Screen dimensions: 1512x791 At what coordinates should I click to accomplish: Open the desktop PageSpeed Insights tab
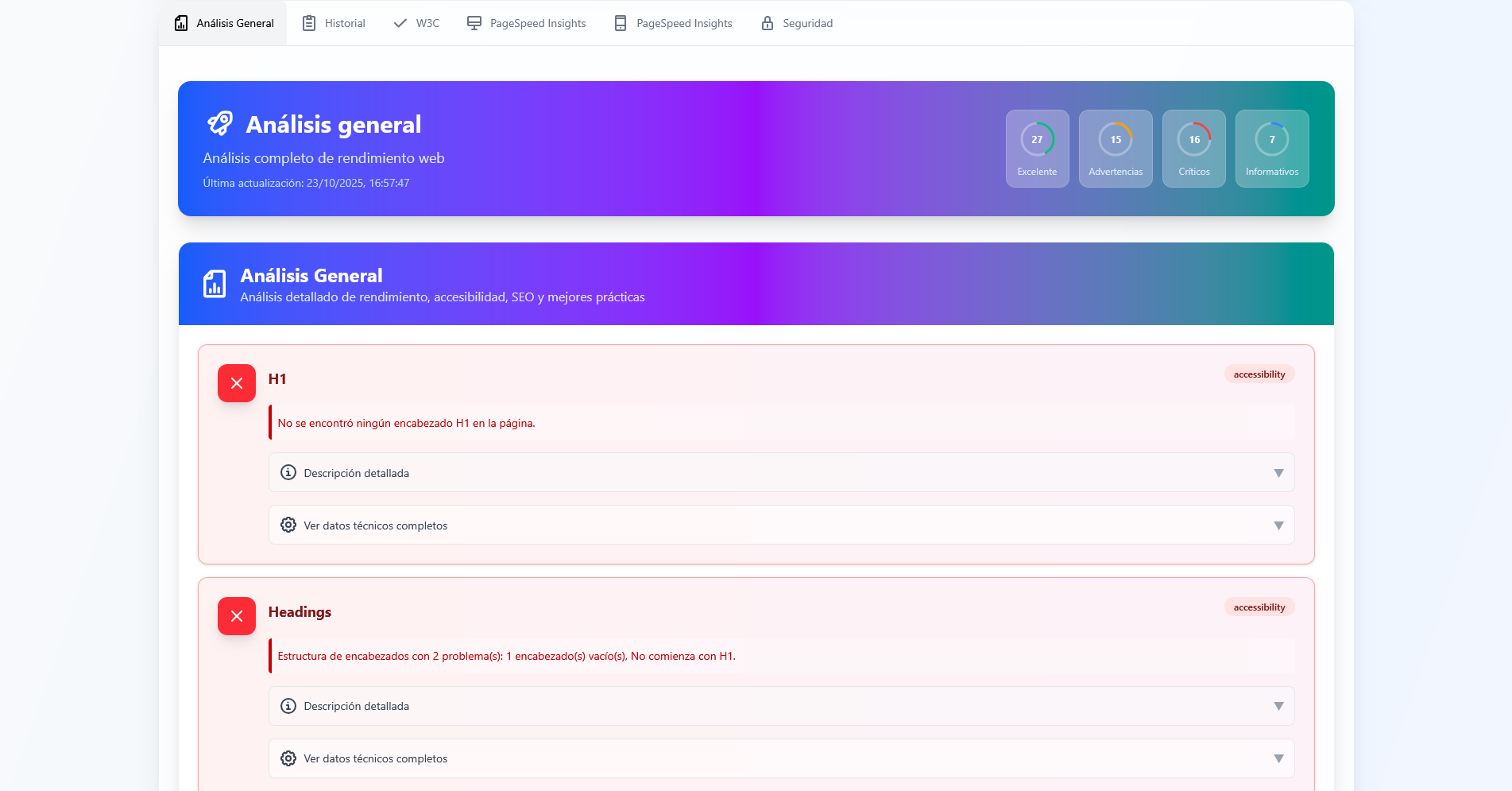click(x=527, y=23)
